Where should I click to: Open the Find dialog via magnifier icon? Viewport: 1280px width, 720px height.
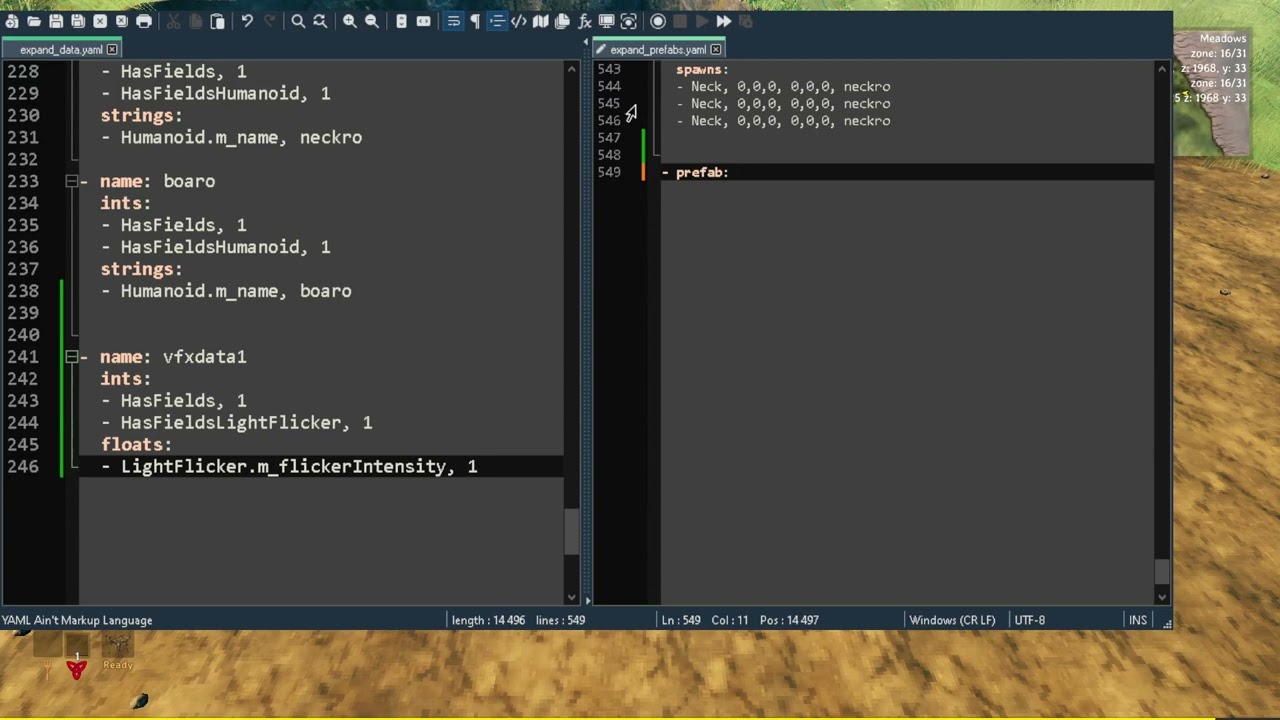pos(298,21)
